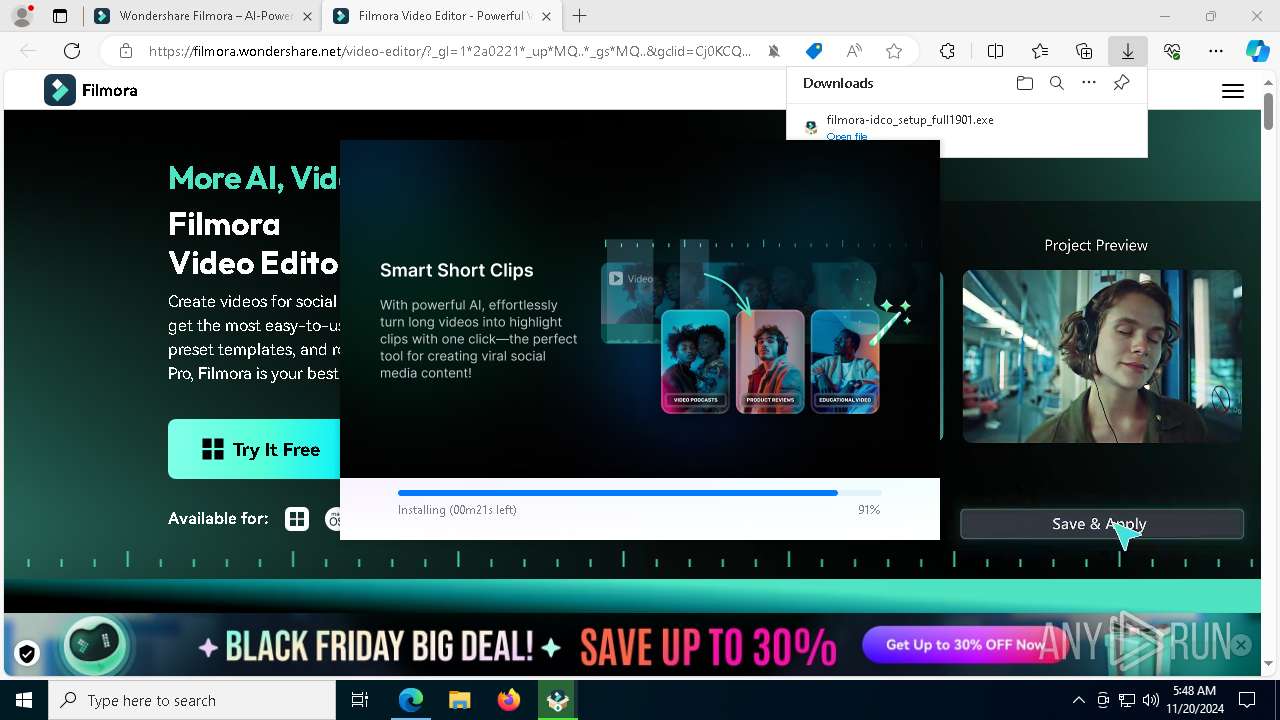Click the Filmora logo in page header
This screenshot has width=1280, height=720.
point(91,90)
